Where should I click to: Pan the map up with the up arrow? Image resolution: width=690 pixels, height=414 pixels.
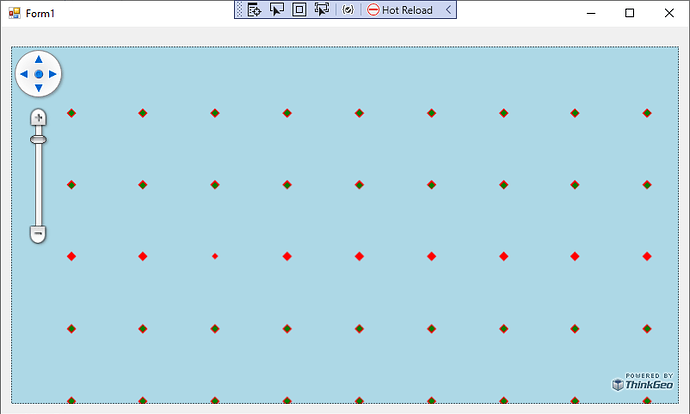pos(39,59)
